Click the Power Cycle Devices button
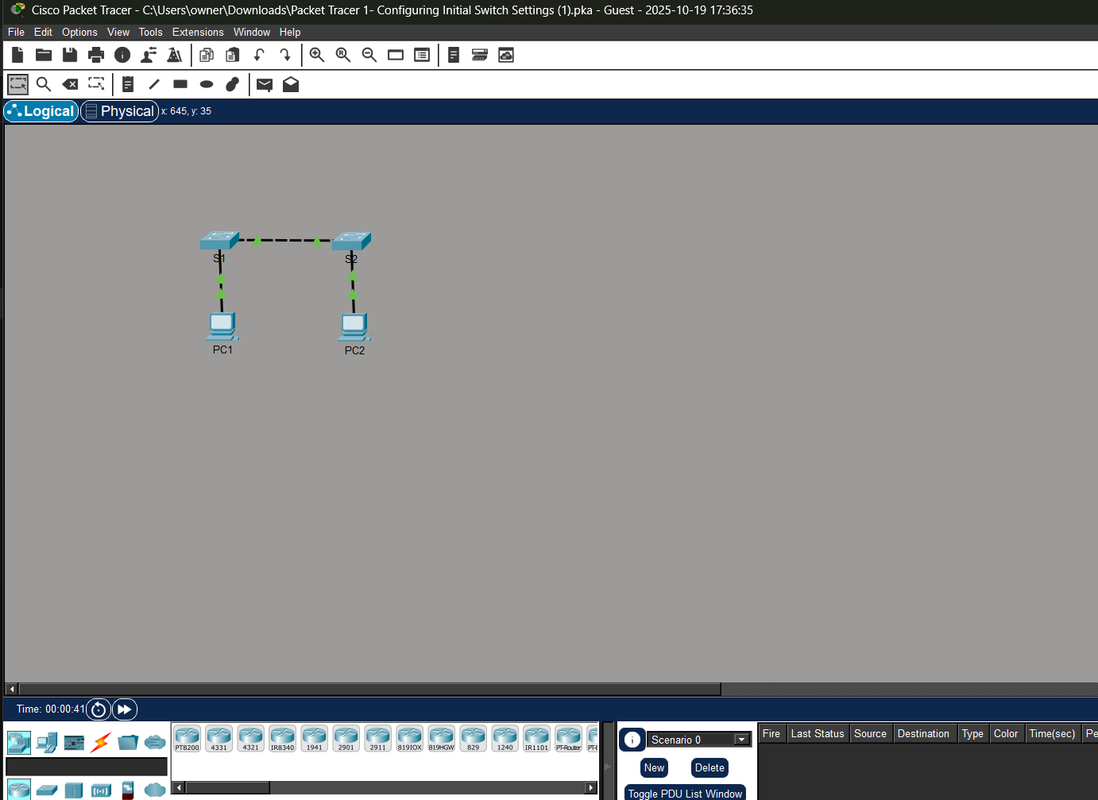1098x800 pixels. pyautogui.click(x=98, y=709)
